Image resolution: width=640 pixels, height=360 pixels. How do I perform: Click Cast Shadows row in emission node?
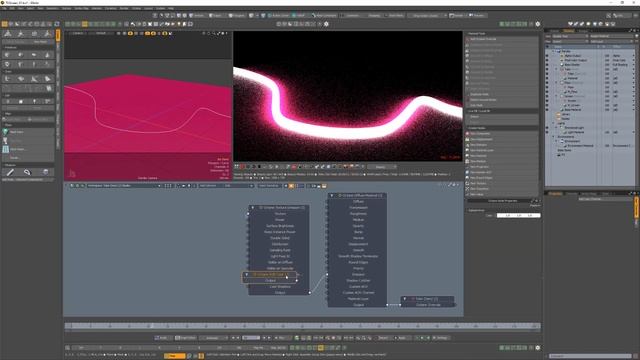[280, 287]
